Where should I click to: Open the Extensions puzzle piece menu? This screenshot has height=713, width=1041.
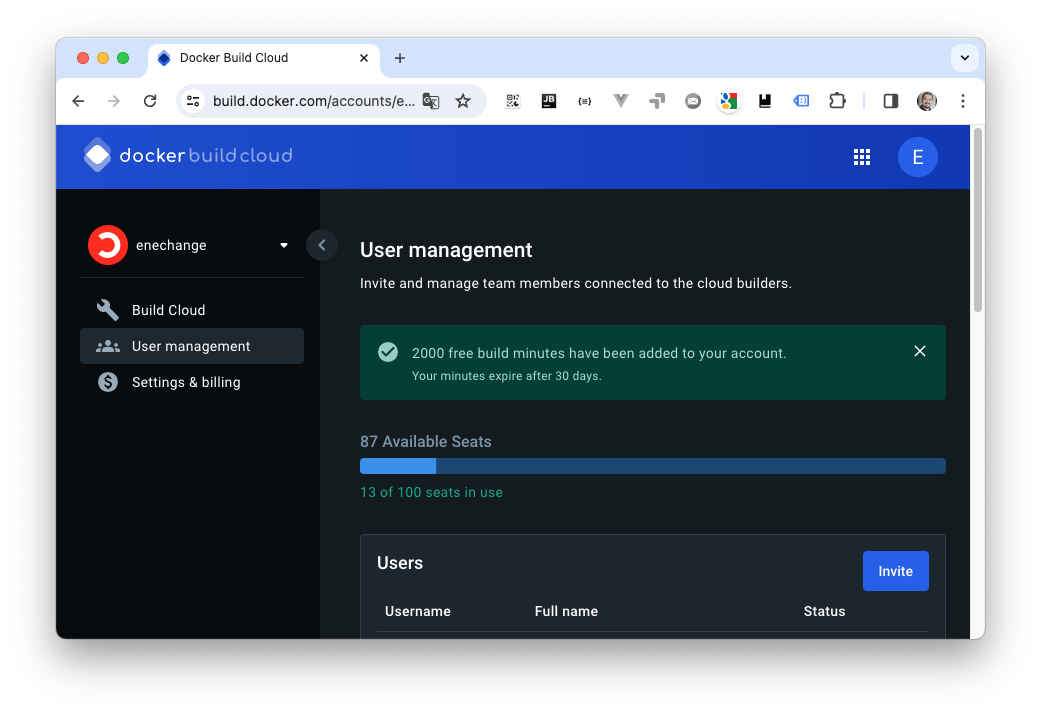(837, 101)
